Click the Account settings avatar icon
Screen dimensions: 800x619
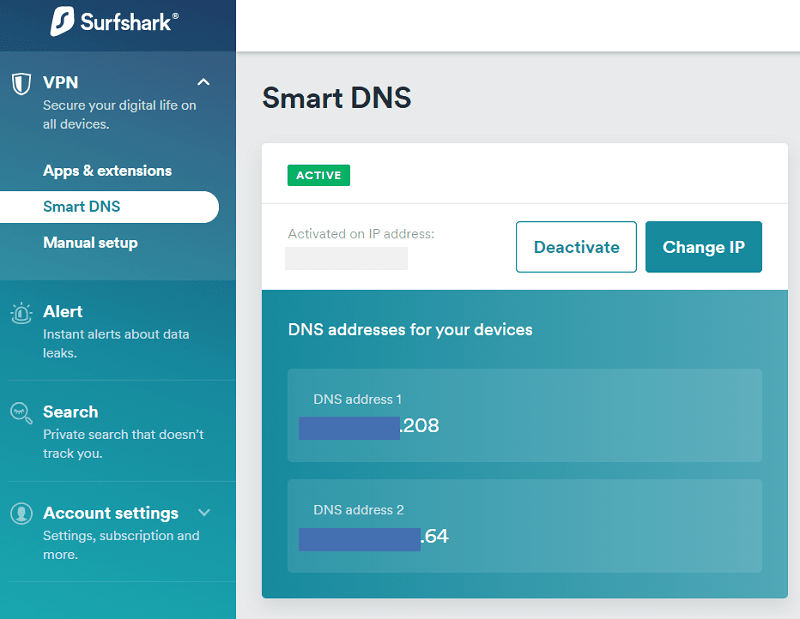21,513
